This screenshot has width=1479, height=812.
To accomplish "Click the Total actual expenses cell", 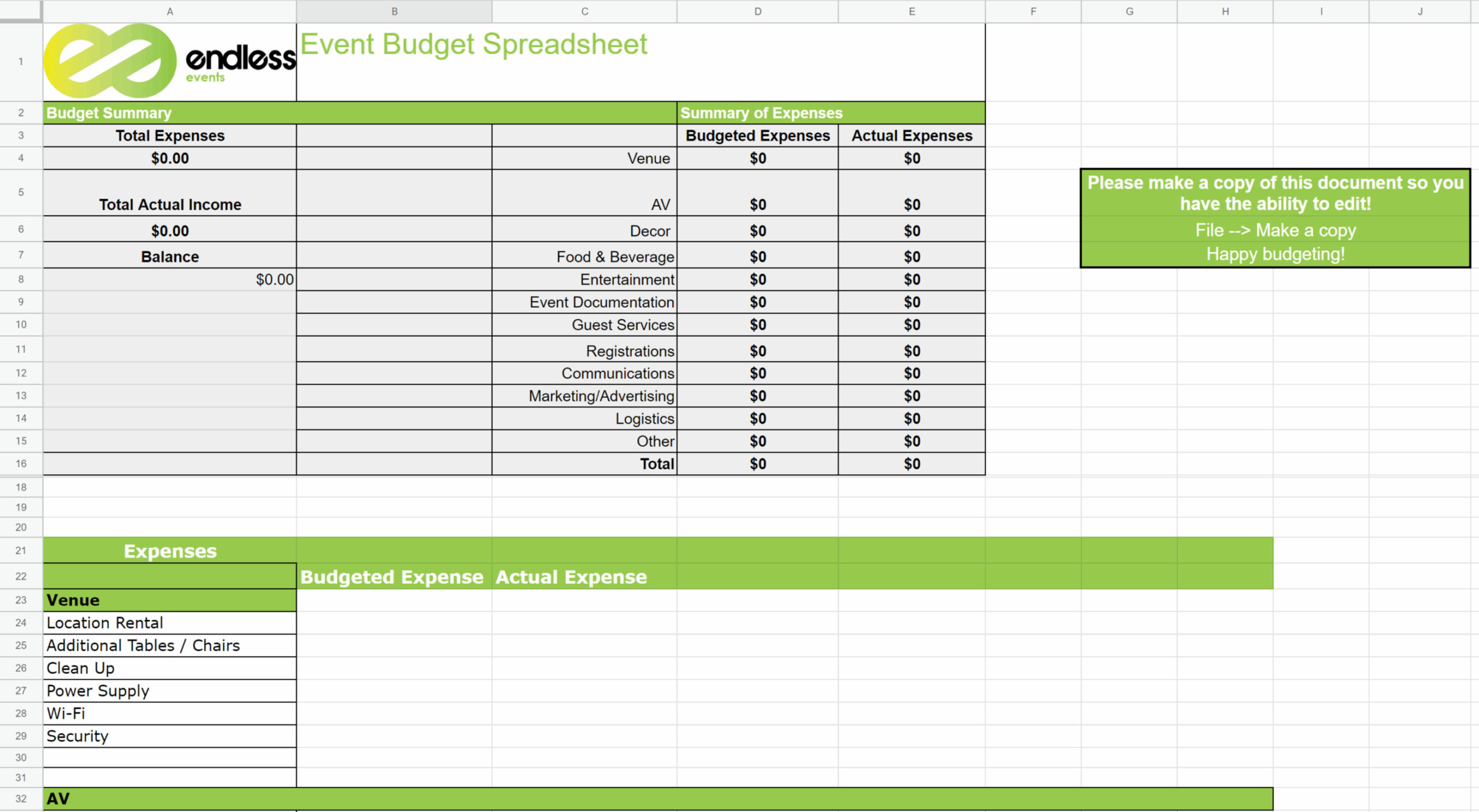I will (x=911, y=464).
